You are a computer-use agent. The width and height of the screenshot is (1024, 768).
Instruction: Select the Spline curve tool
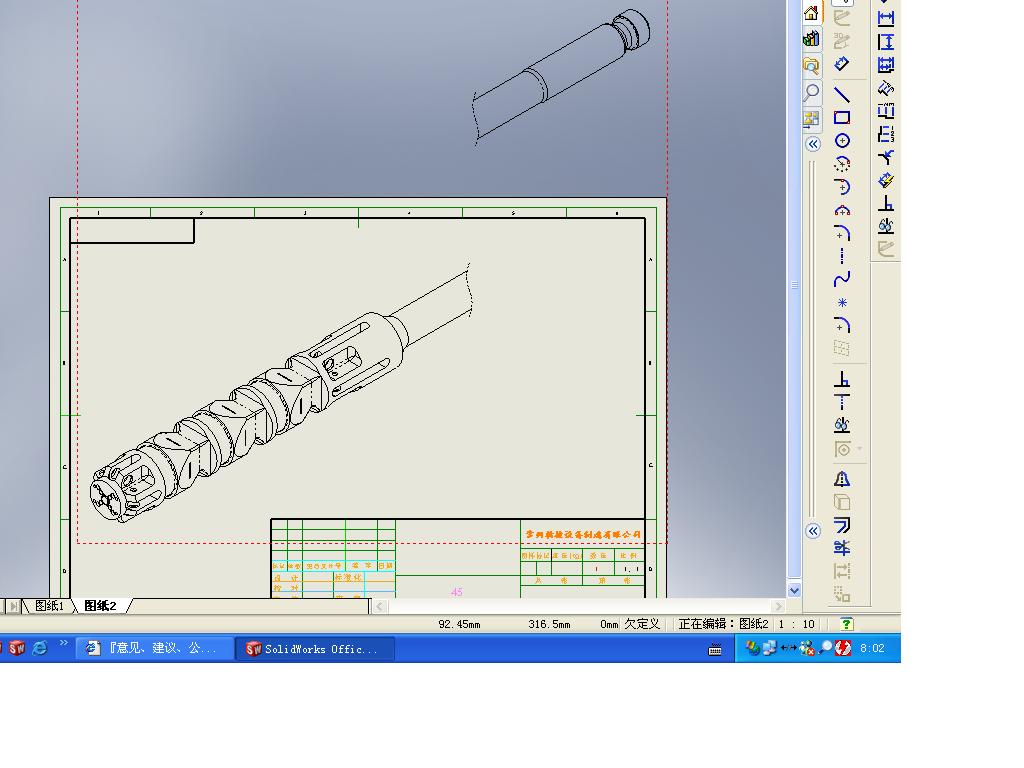(x=842, y=280)
